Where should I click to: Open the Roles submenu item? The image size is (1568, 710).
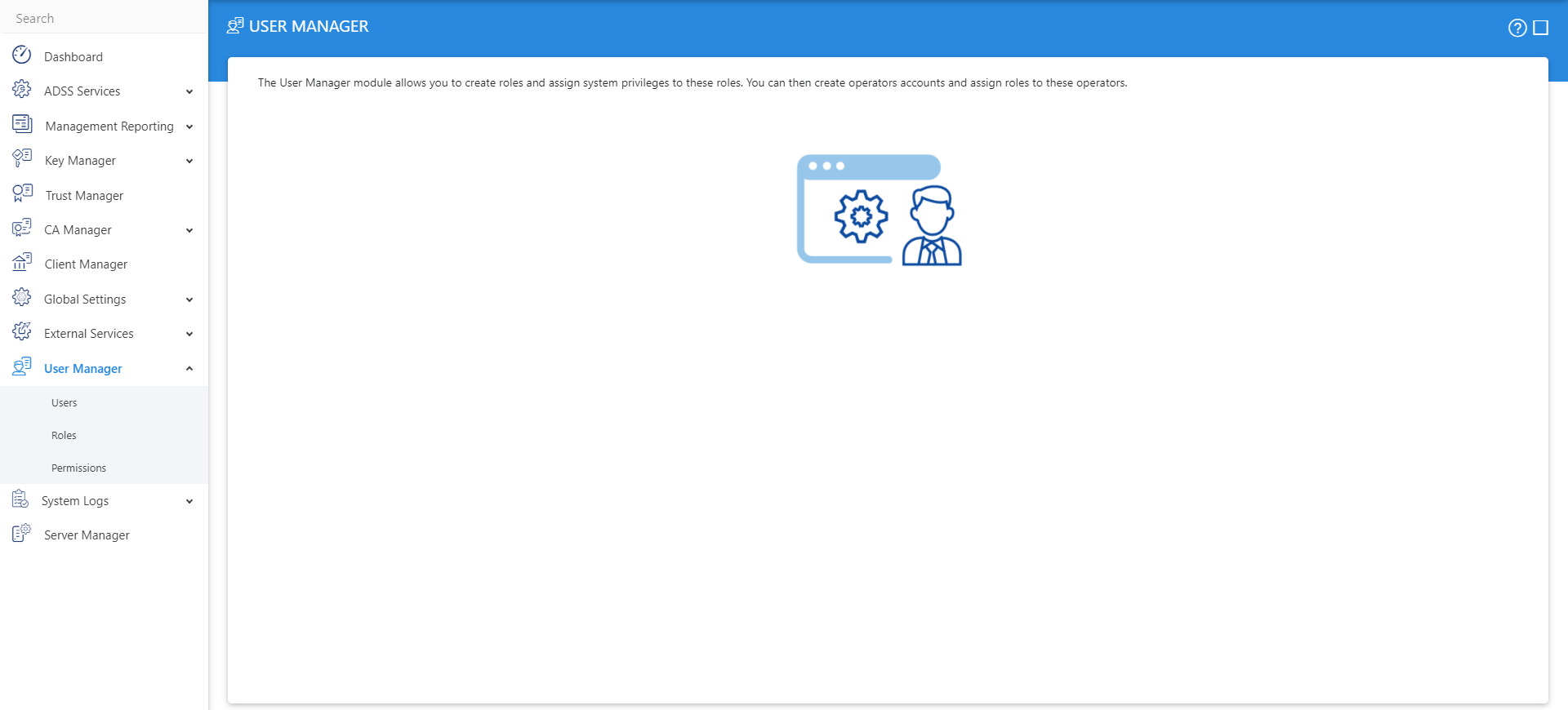(64, 436)
